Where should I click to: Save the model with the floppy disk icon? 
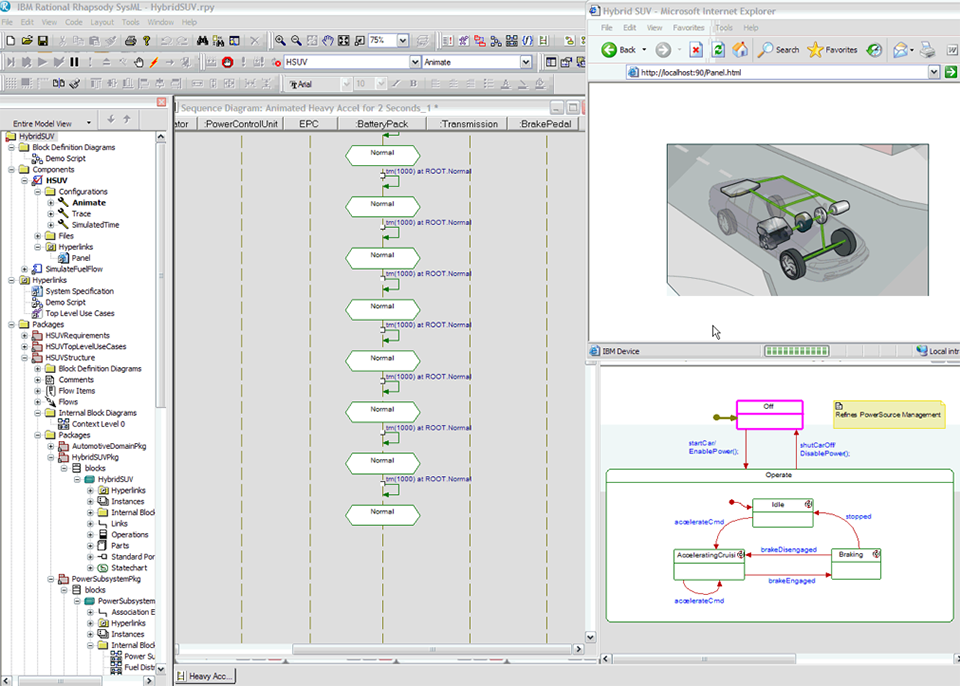[x=43, y=40]
